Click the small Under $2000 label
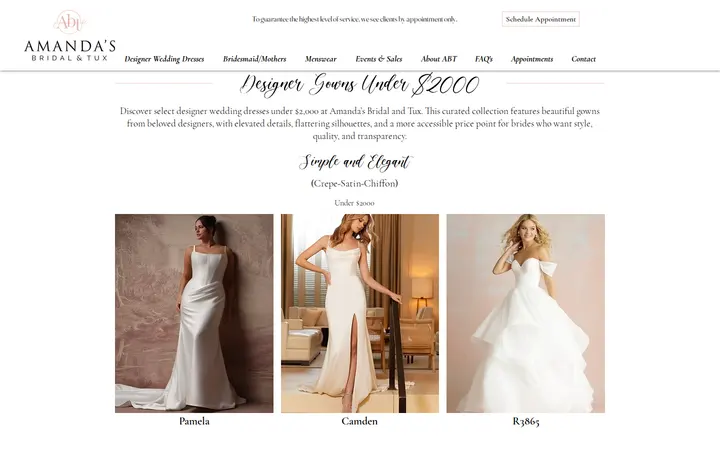Screen dimensions: 720x450 354,203
